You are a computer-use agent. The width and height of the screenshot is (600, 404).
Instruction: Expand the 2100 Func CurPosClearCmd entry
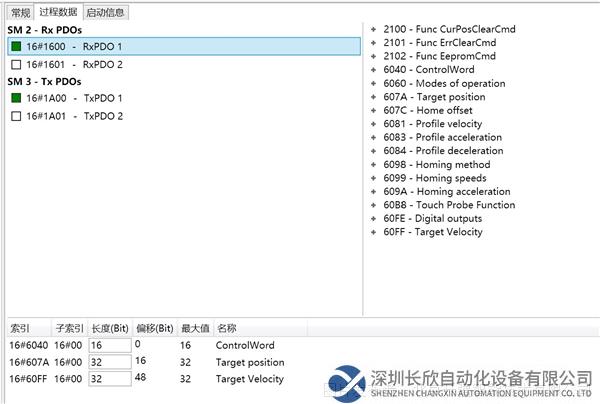click(374, 29)
